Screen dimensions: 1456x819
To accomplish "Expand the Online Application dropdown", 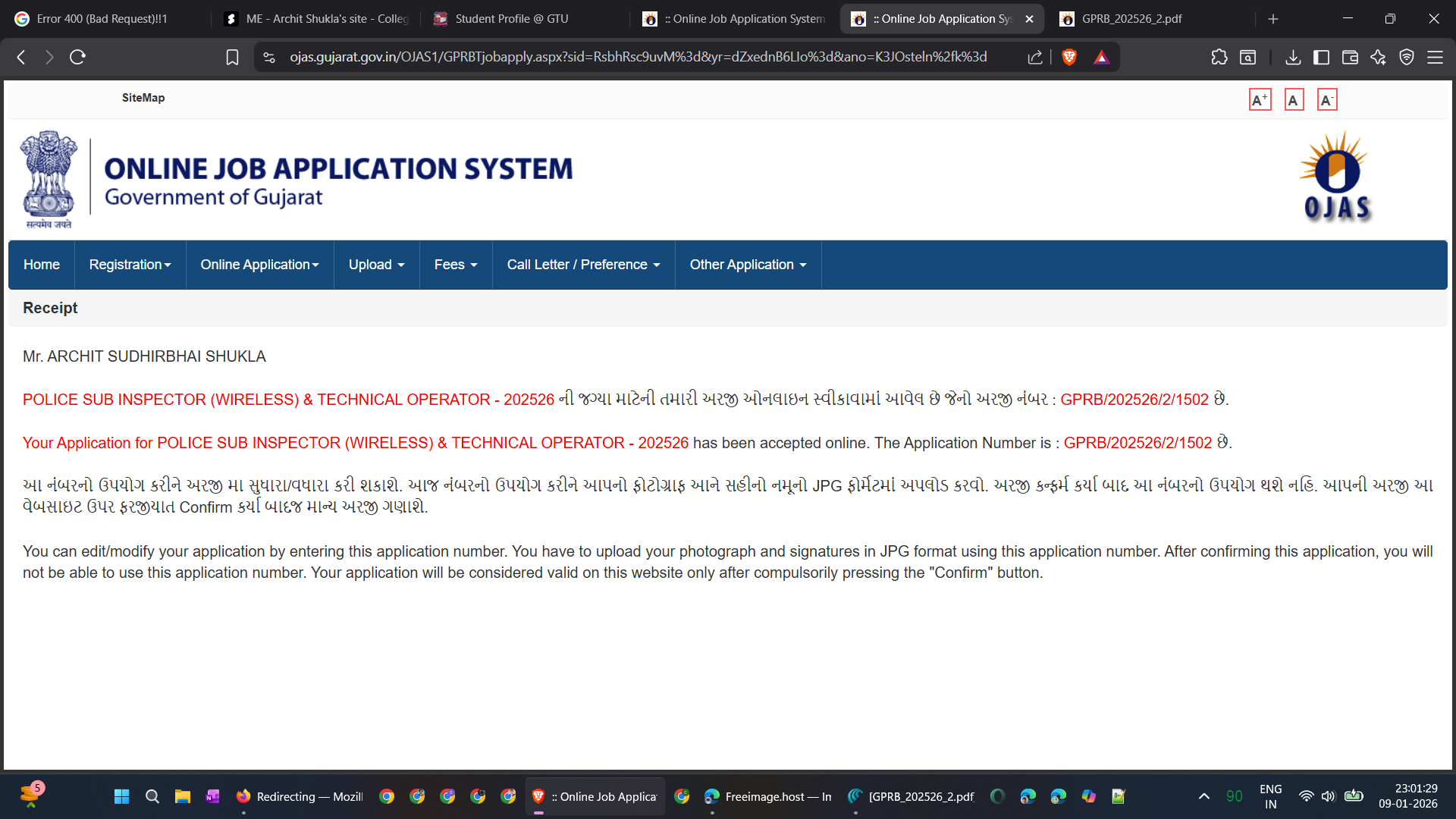I will click(x=259, y=265).
